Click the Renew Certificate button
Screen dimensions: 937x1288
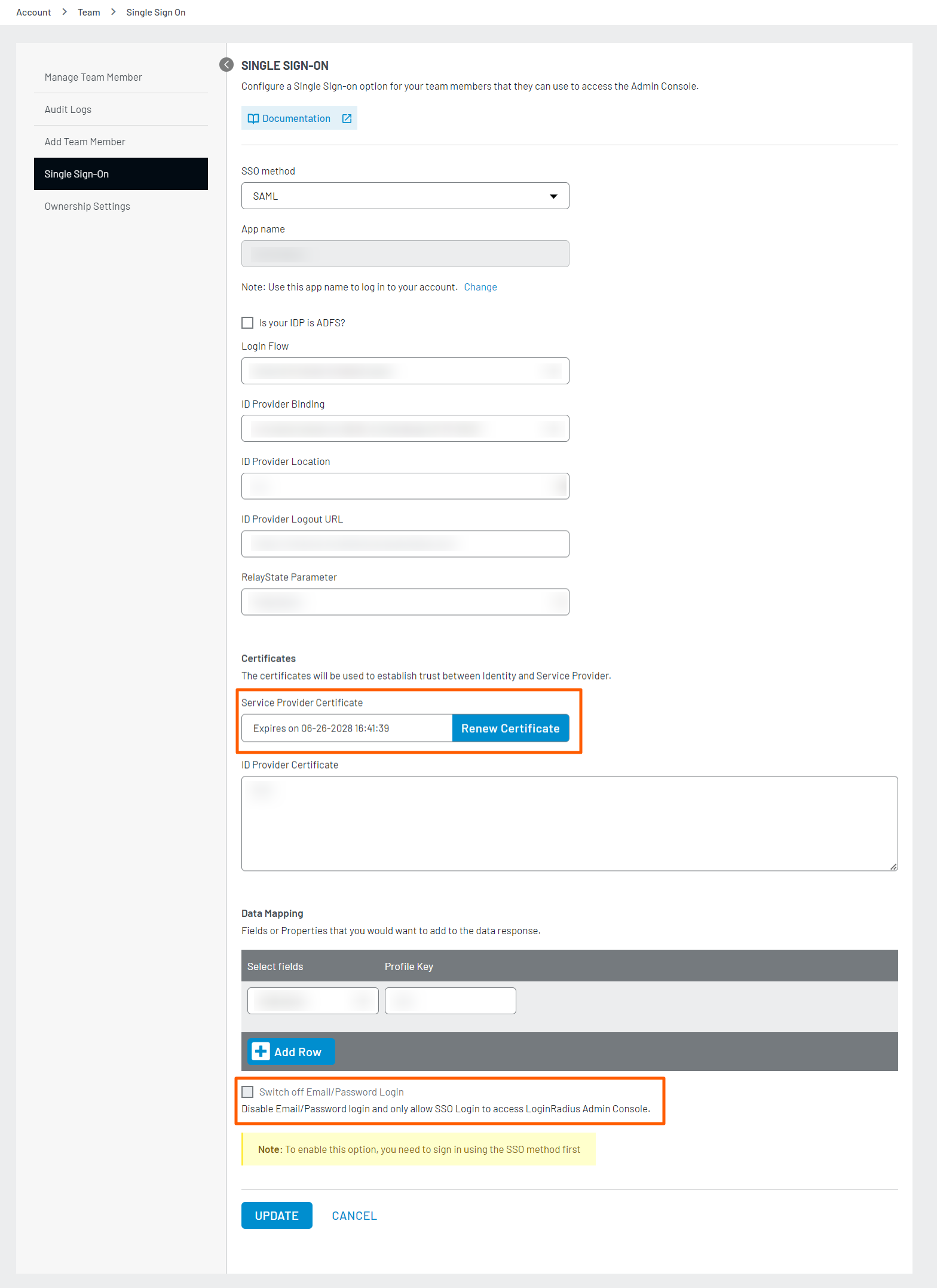510,728
